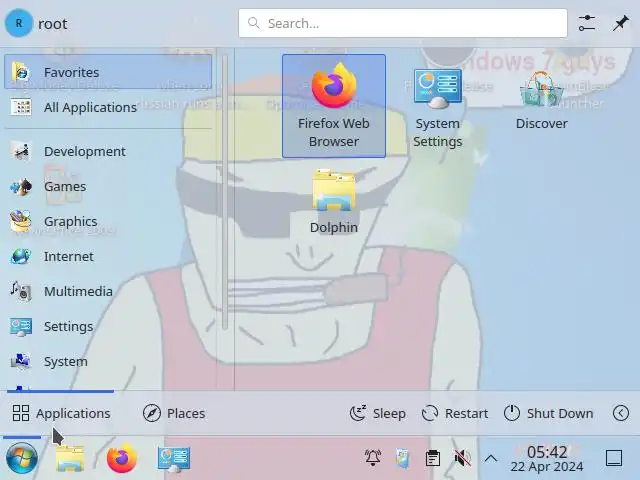Open Firefox from the taskbar
Viewport: 640px width, 480px height.
tap(122, 458)
